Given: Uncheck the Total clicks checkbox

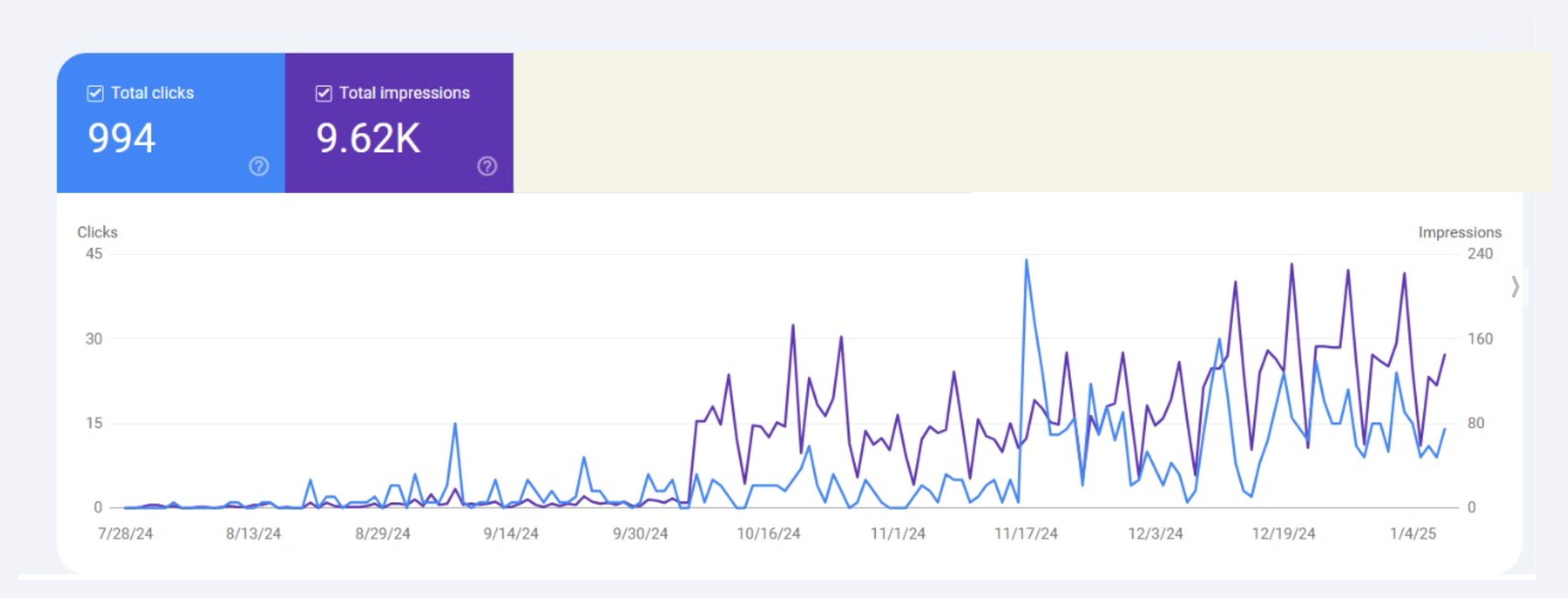Looking at the screenshot, I should point(95,93).
